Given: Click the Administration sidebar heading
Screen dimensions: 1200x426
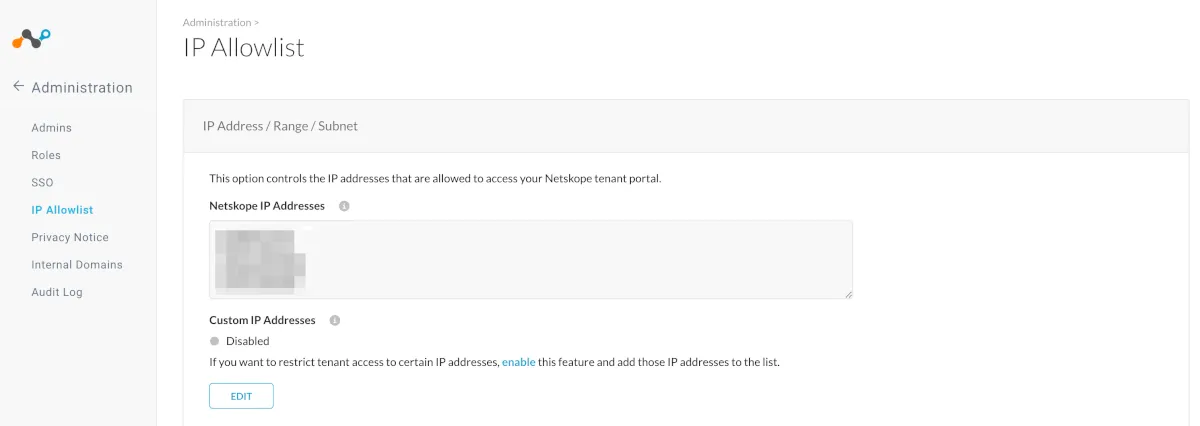Looking at the screenshot, I should coord(82,88).
